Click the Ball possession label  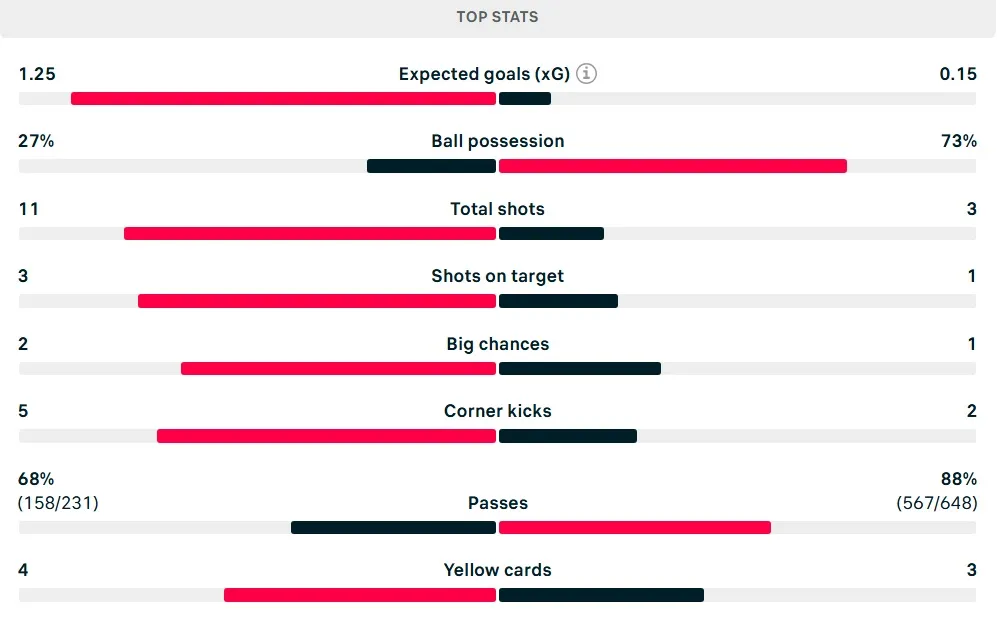[x=498, y=141]
